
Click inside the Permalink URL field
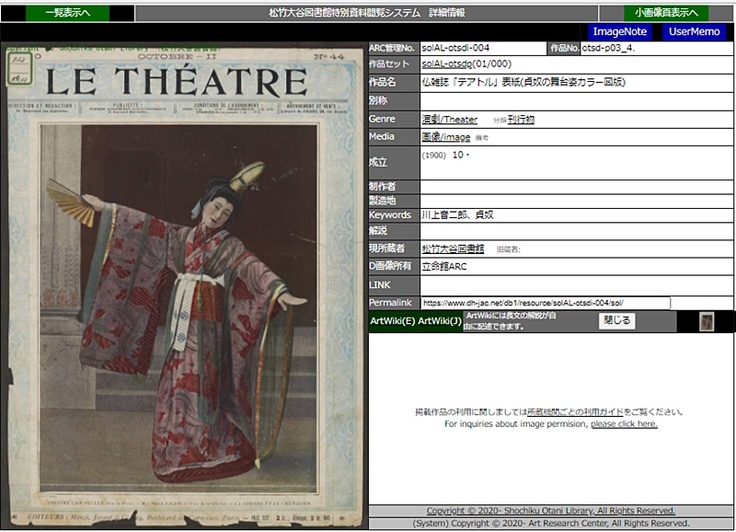coord(545,302)
